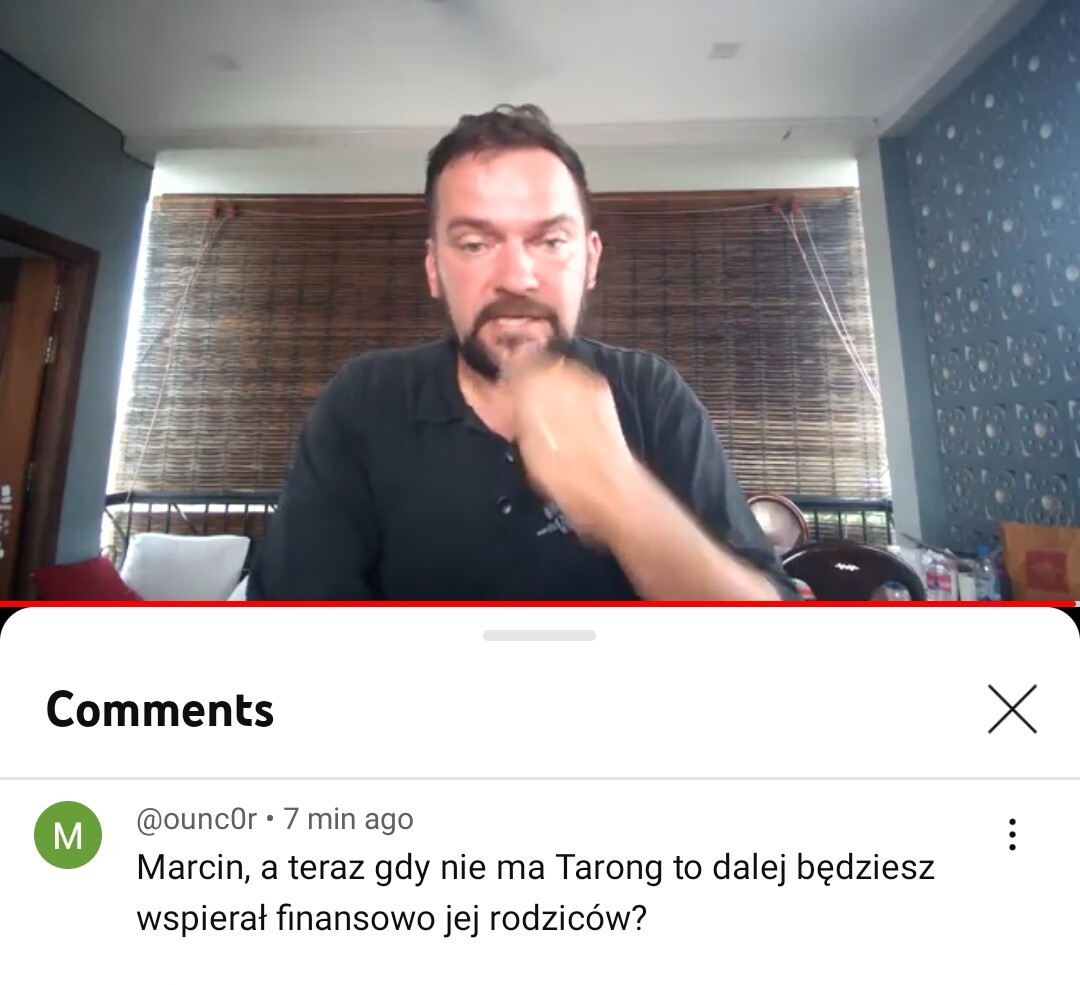Open the three-dot menu on @ounc0r's comment
The height and width of the screenshot is (985, 1080).
[x=1012, y=834]
